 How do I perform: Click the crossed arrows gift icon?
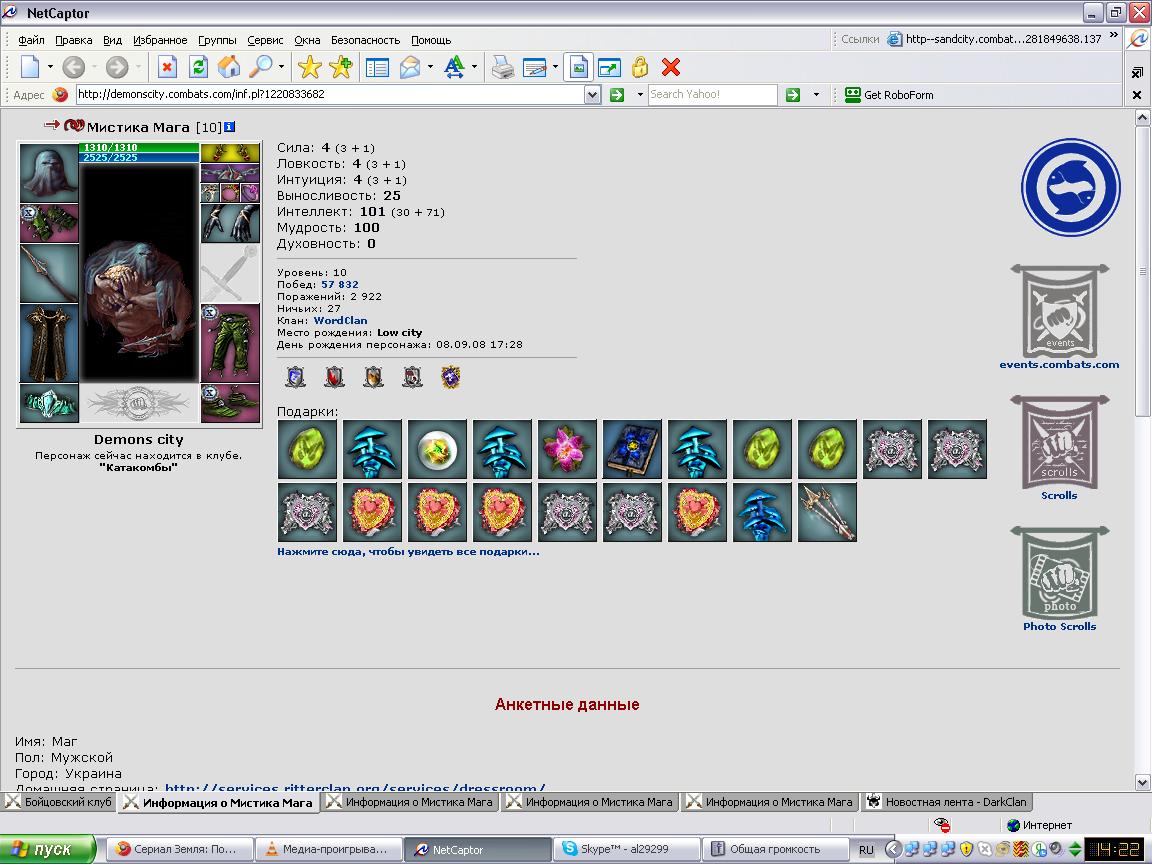click(827, 512)
